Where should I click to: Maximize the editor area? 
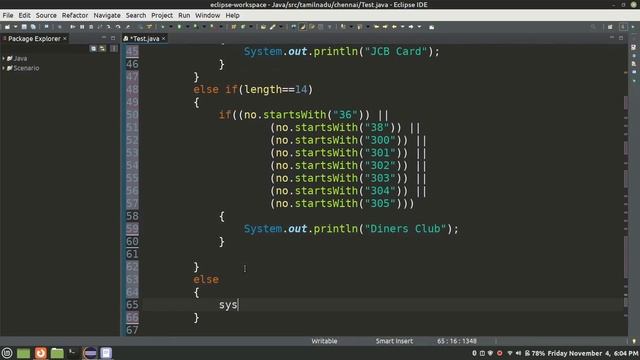621,38
